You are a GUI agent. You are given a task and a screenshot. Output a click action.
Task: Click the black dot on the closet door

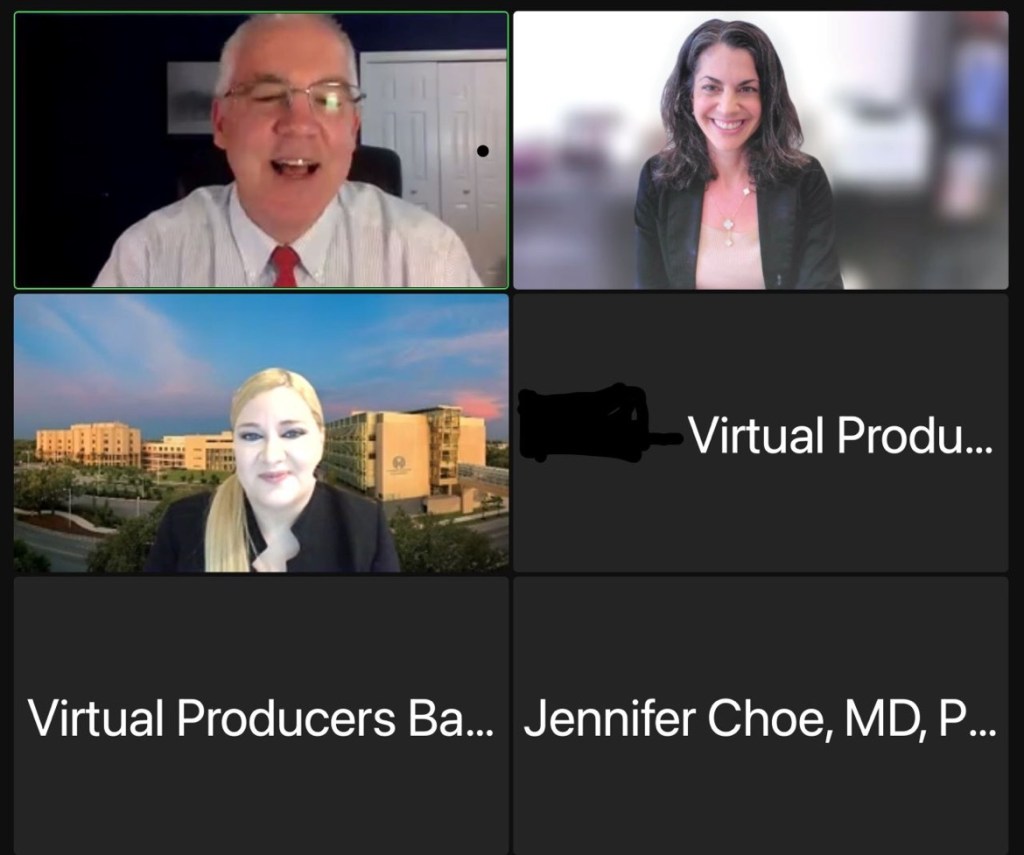click(x=483, y=151)
